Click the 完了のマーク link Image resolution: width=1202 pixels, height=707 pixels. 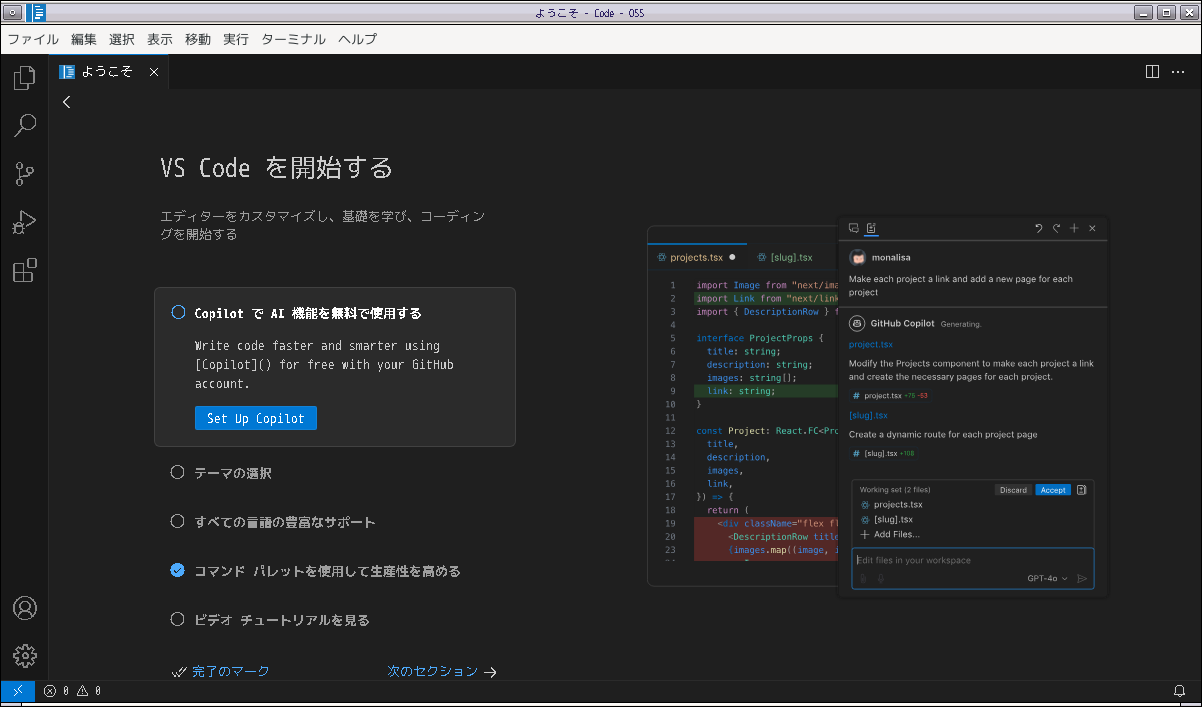[x=221, y=672]
